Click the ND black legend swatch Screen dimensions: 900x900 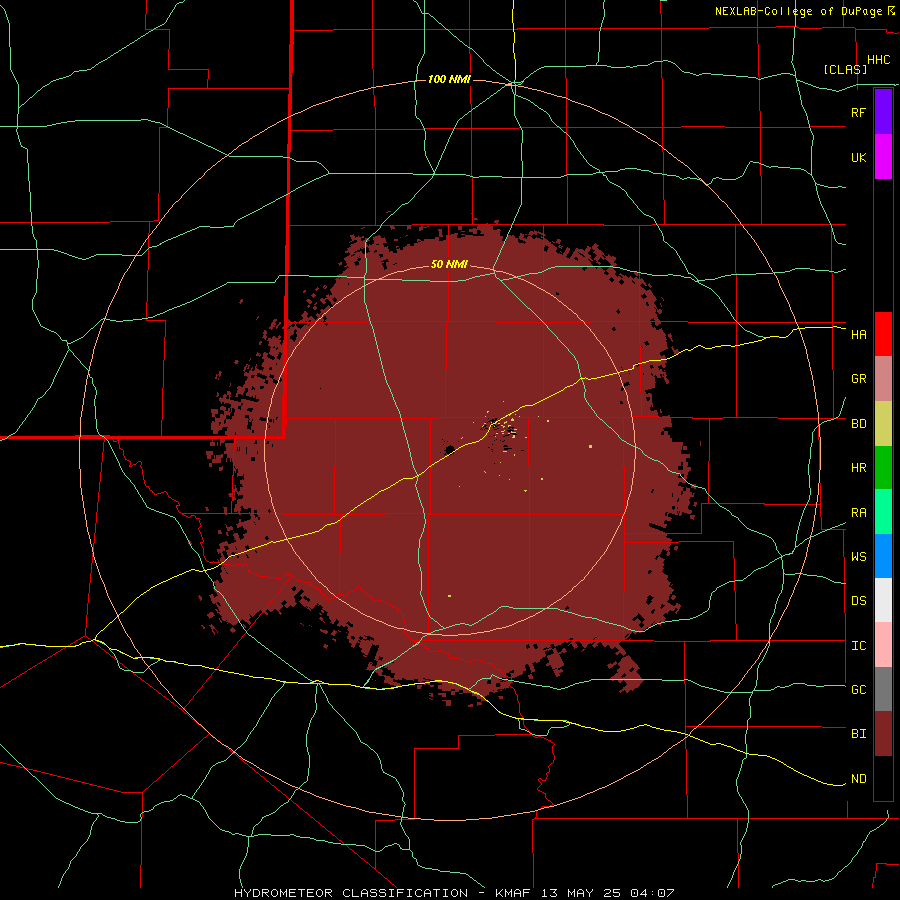(x=883, y=778)
